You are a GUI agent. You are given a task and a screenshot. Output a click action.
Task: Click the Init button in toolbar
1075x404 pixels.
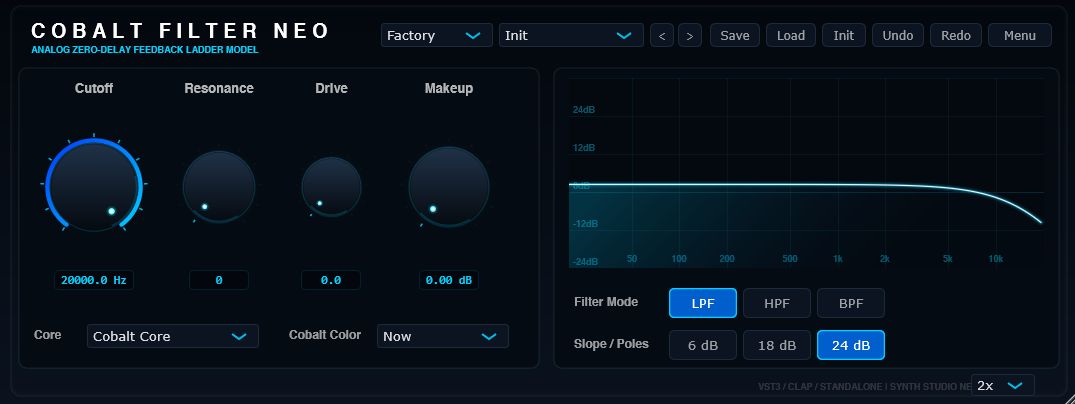[x=844, y=36]
